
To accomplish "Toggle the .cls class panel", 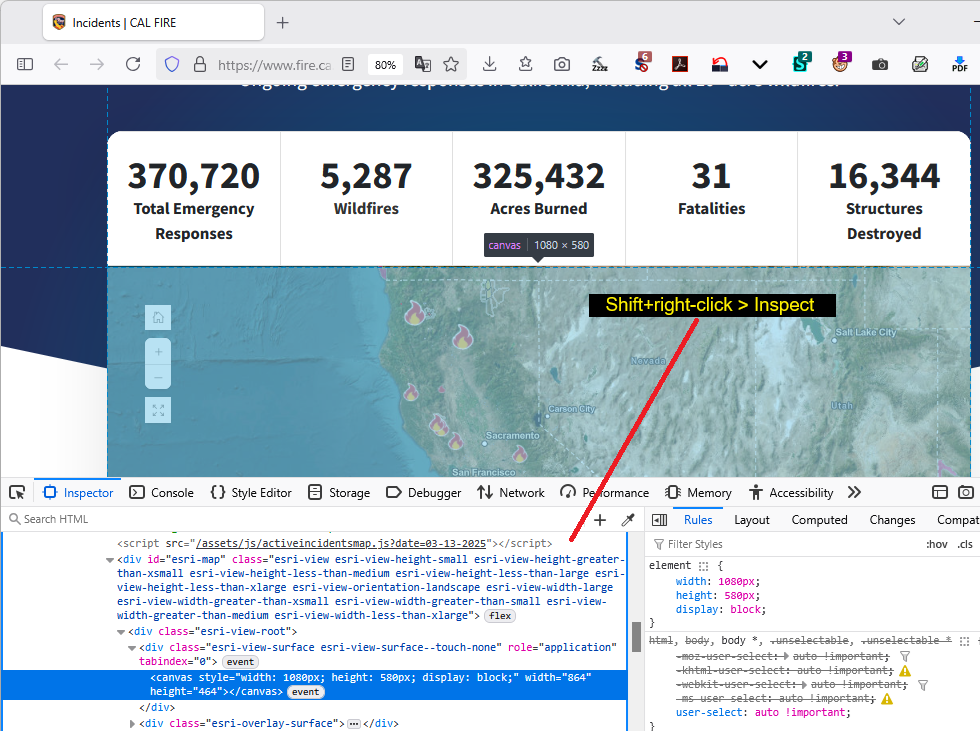I will pos(965,544).
